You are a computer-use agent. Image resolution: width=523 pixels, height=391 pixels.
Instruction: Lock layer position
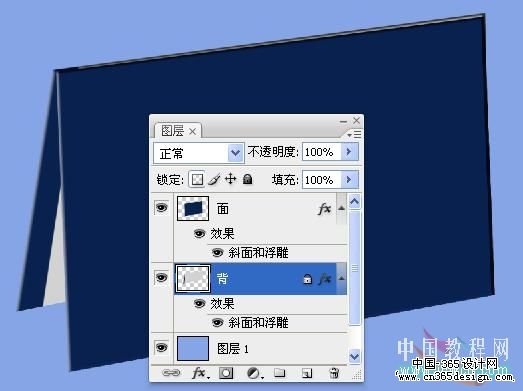click(x=230, y=179)
